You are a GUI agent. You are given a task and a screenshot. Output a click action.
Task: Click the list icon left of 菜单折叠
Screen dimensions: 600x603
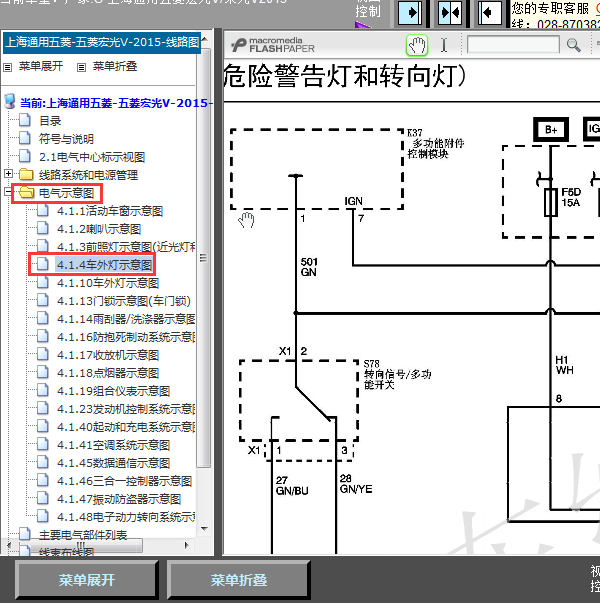(x=81, y=68)
